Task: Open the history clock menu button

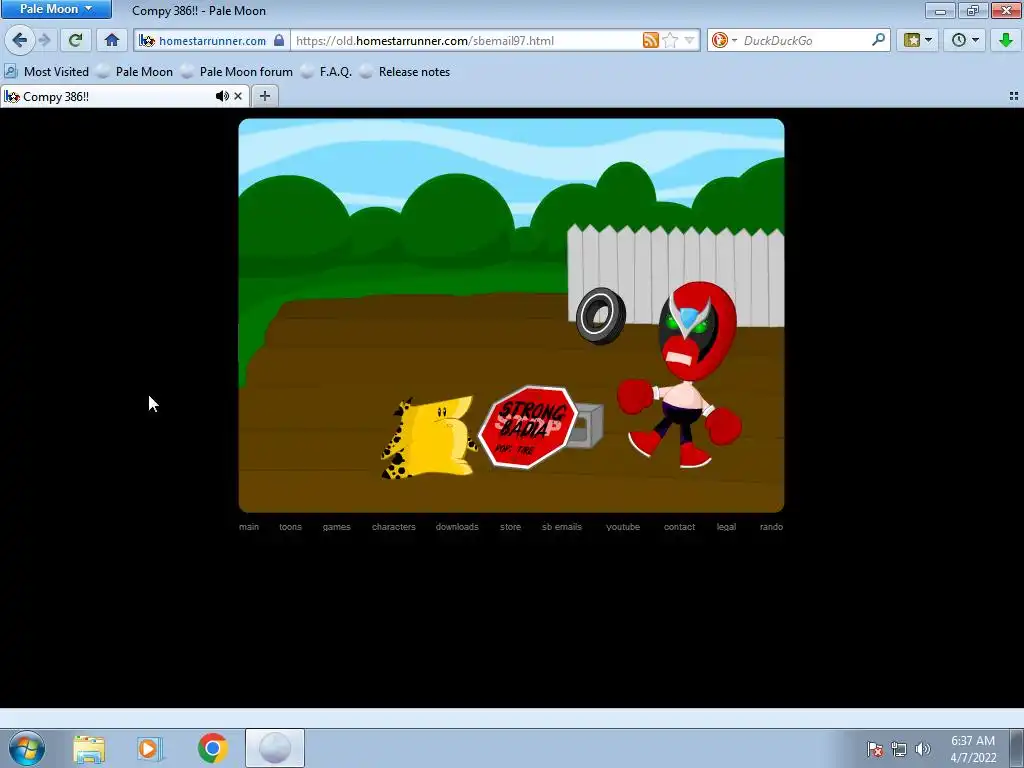Action: pyautogui.click(x=965, y=40)
